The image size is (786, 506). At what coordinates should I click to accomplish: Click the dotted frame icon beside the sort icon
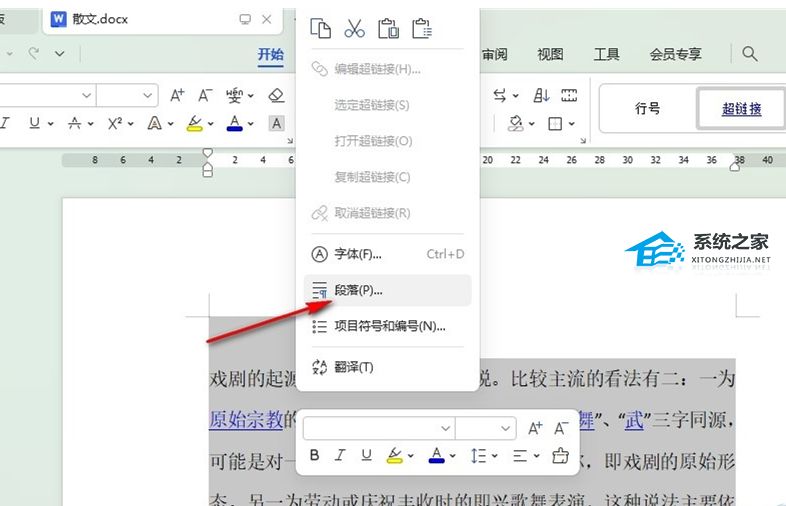[x=569, y=95]
